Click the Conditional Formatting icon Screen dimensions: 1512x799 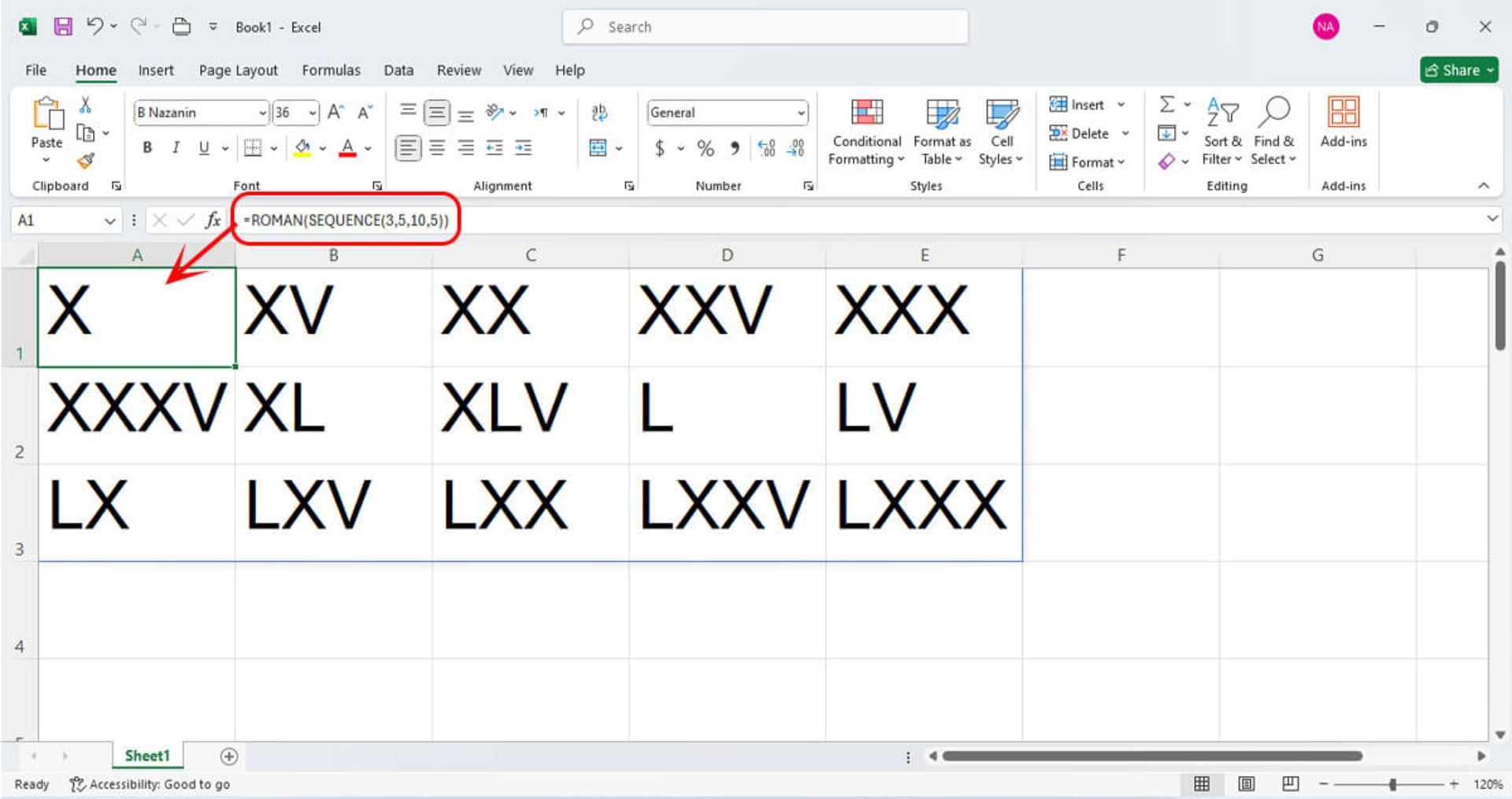[866, 114]
